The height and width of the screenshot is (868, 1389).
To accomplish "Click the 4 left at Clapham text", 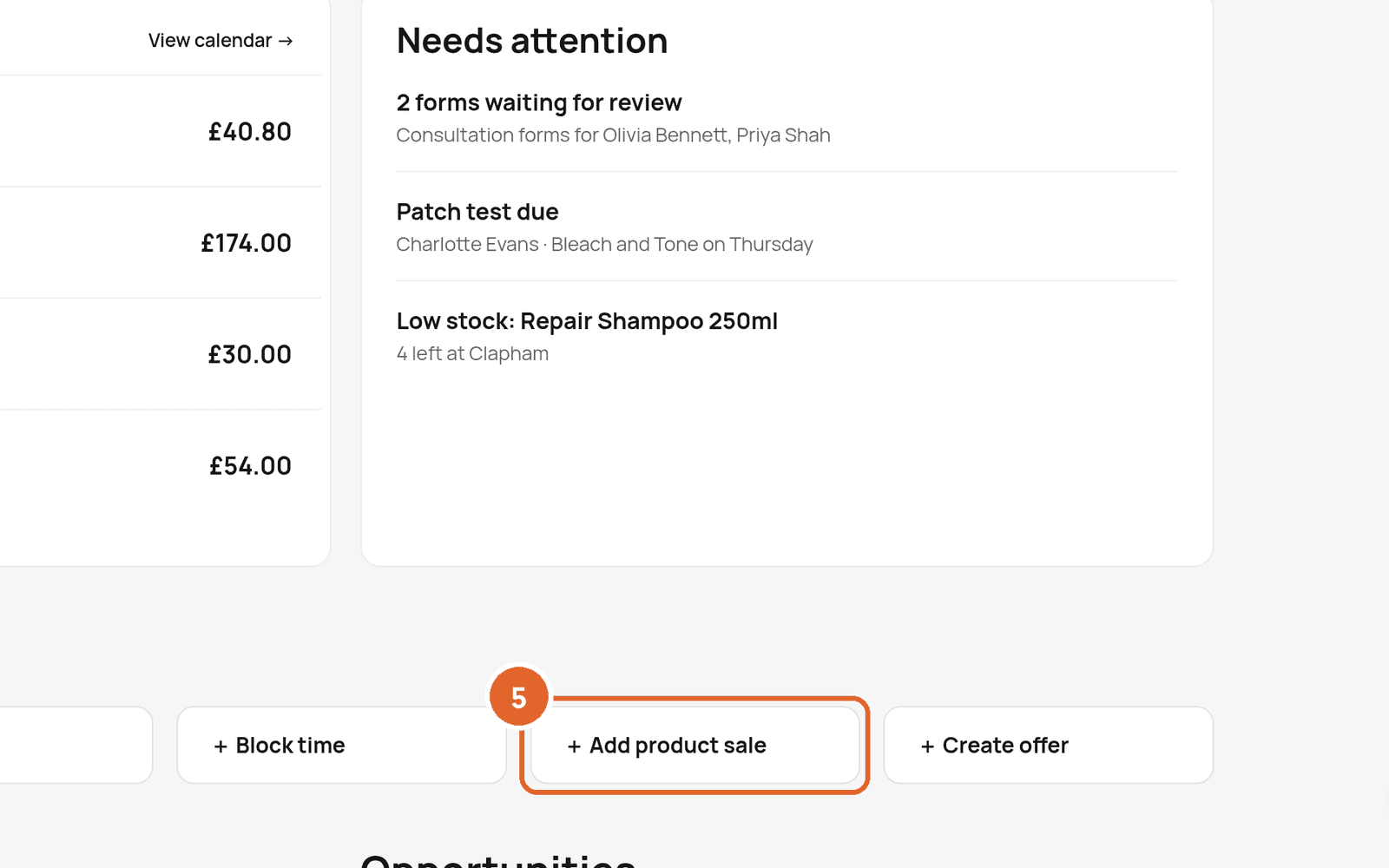I will pyautogui.click(x=472, y=353).
